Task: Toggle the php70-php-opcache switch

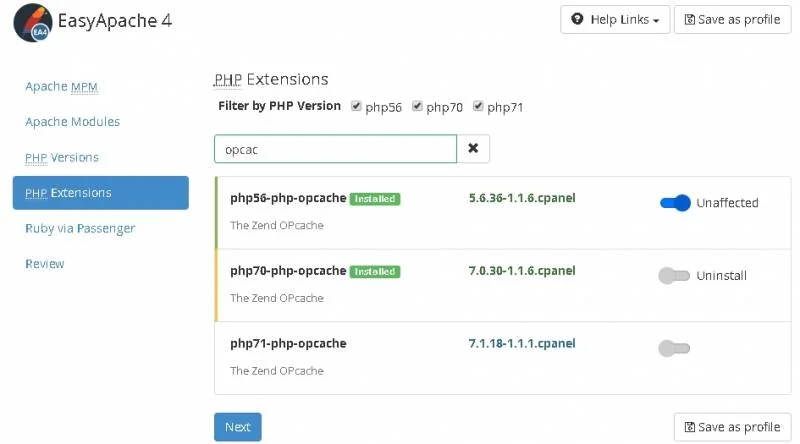Action: [675, 276]
